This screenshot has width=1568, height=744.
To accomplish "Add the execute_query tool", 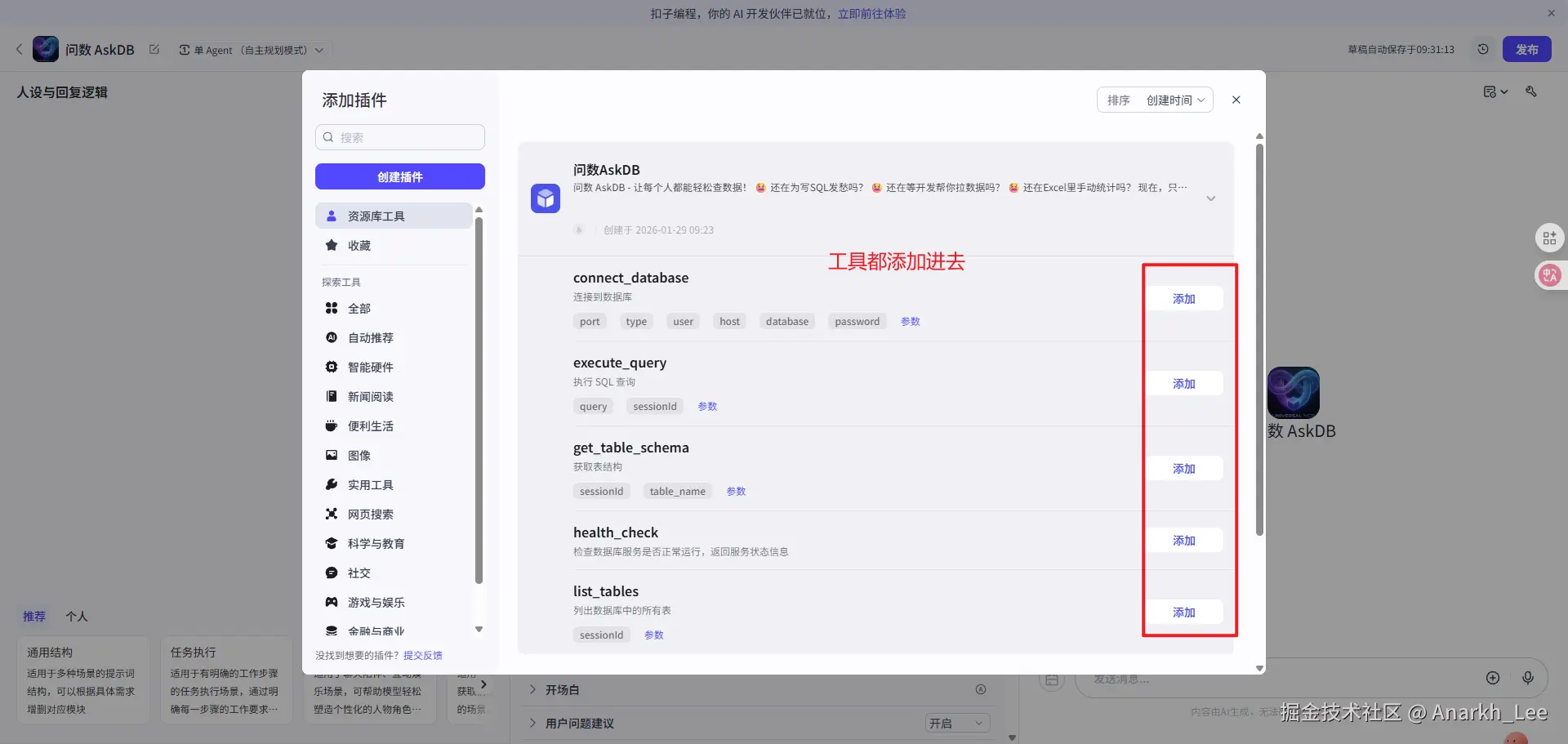I will tap(1183, 384).
